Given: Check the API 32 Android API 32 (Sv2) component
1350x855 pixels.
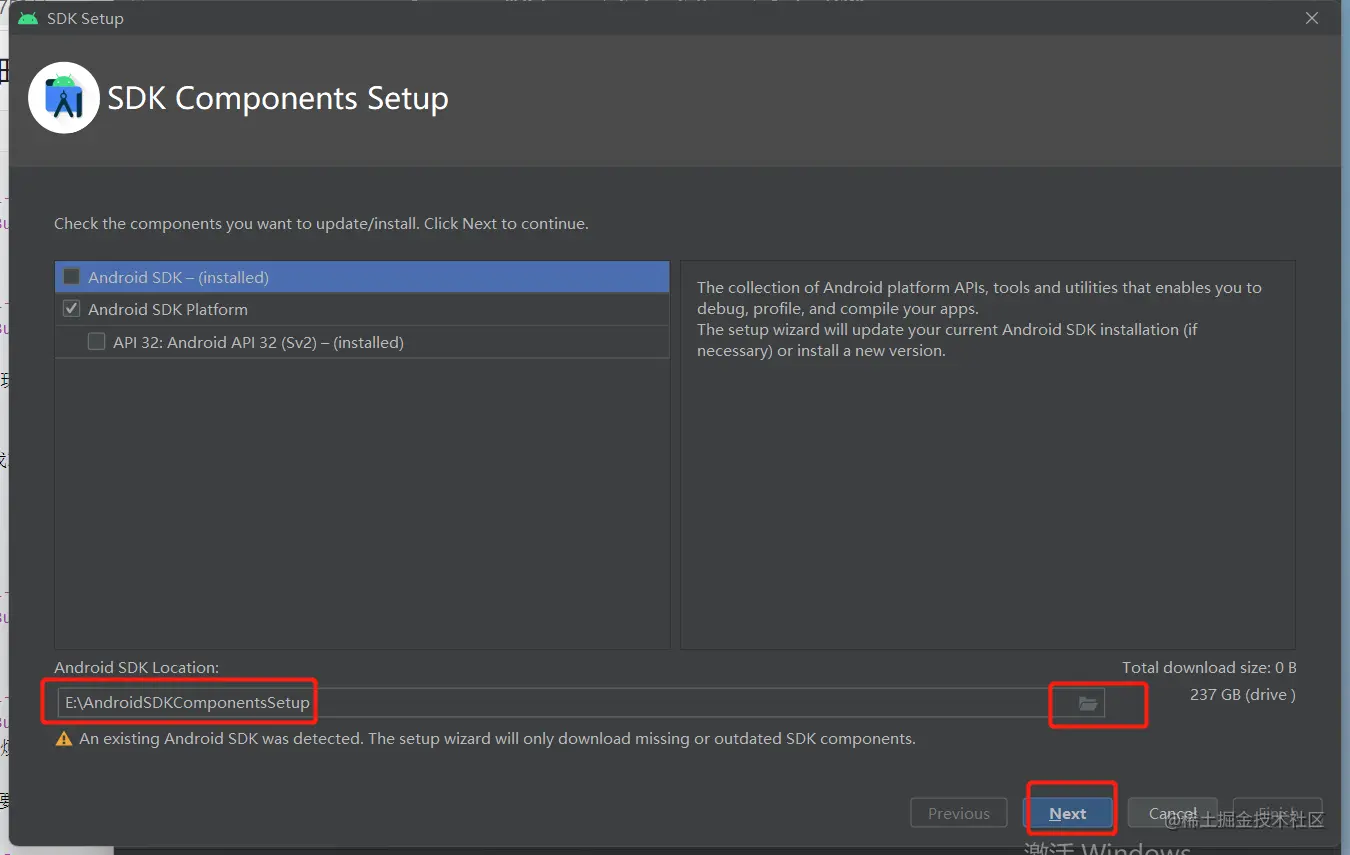Looking at the screenshot, I should [96, 341].
